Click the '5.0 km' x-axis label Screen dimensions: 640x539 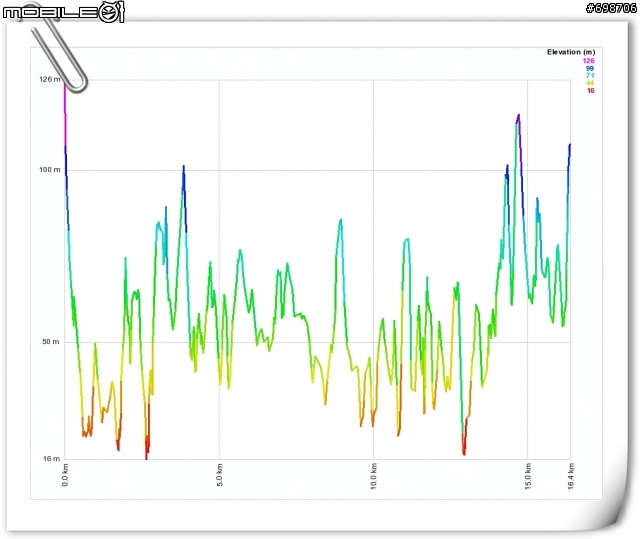click(x=220, y=475)
